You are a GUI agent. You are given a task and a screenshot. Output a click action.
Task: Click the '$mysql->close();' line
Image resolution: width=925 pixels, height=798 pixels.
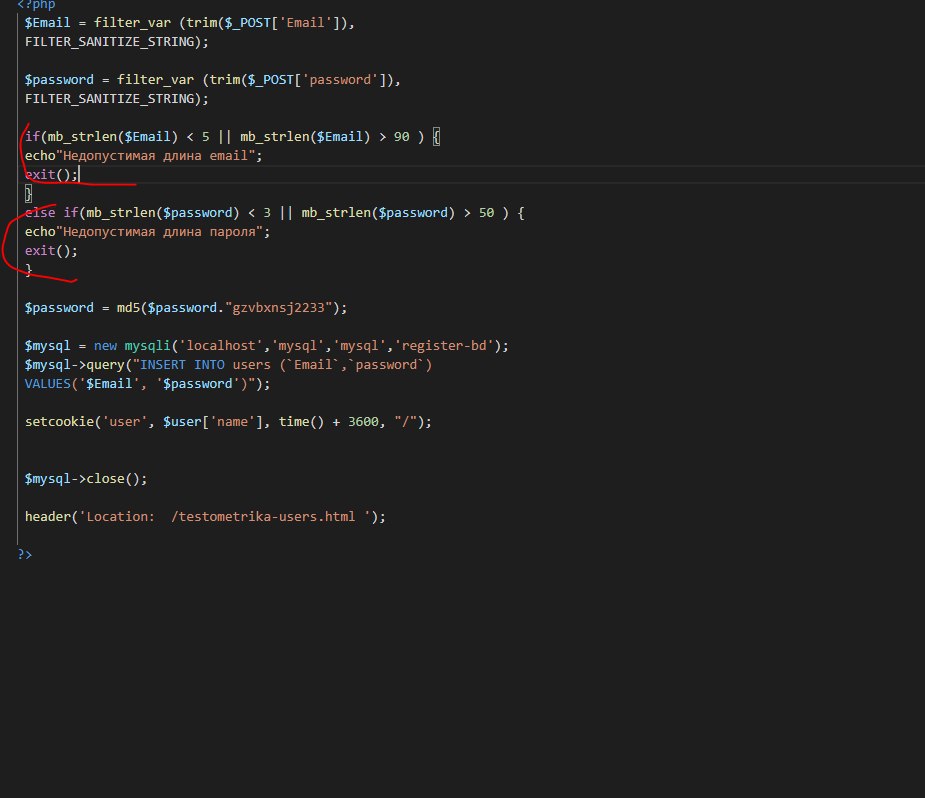86,479
